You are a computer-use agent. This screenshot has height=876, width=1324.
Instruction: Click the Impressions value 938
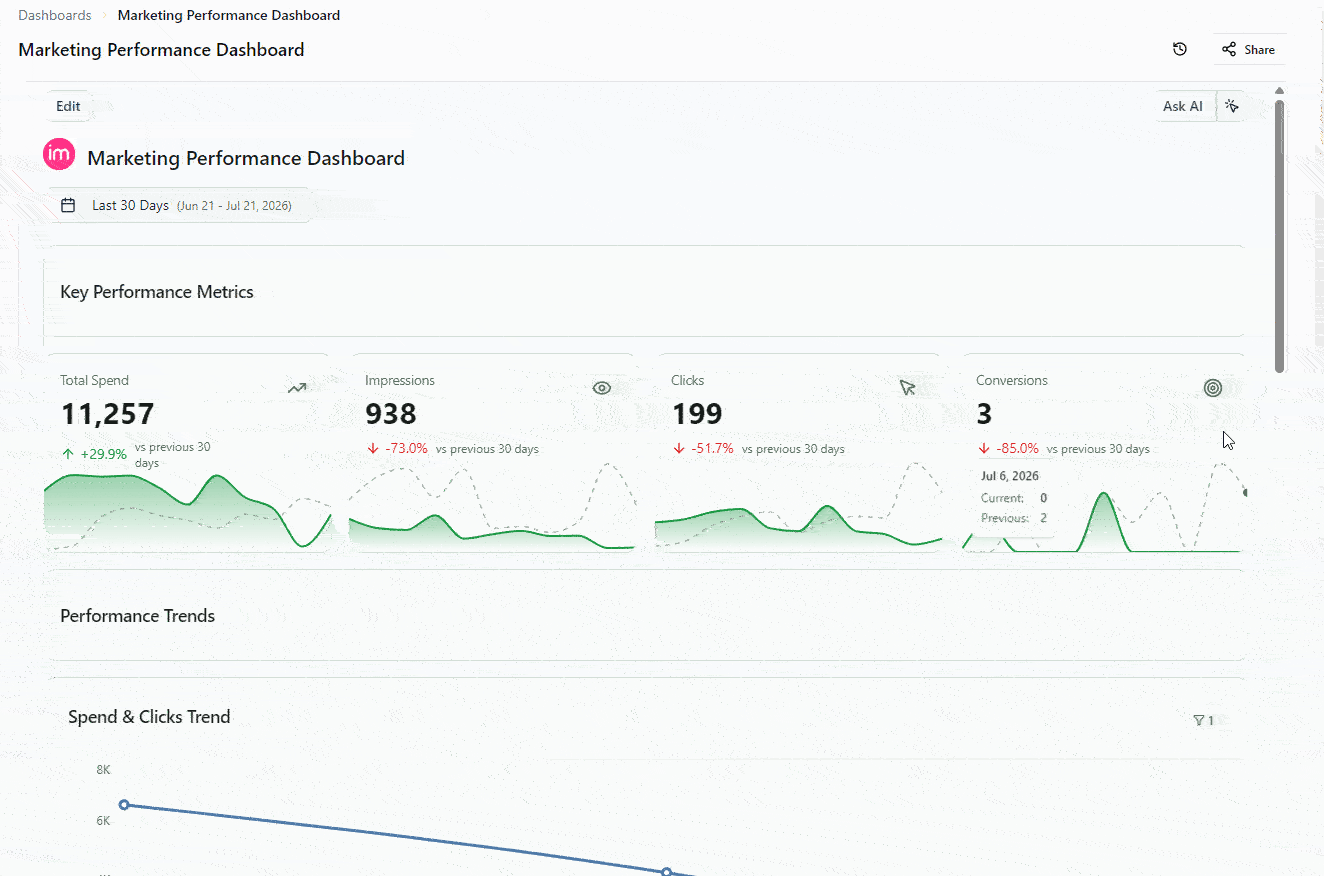pos(391,413)
